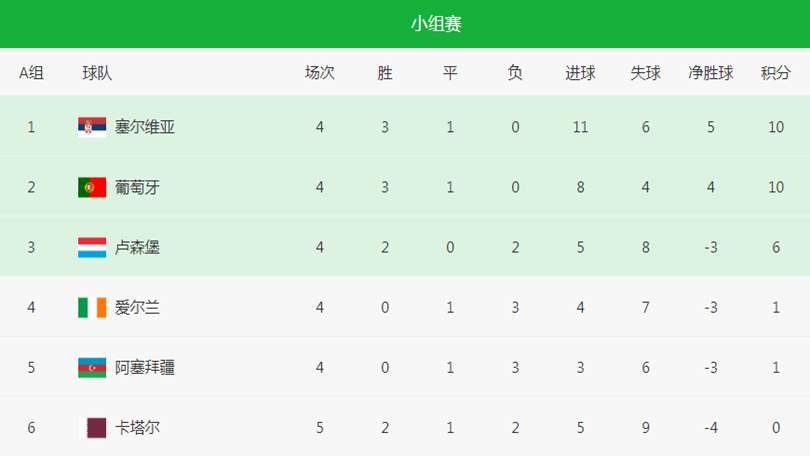Screen dimensions: 810x456
Task: Select the 卢森堡 team name
Action: click(137, 247)
